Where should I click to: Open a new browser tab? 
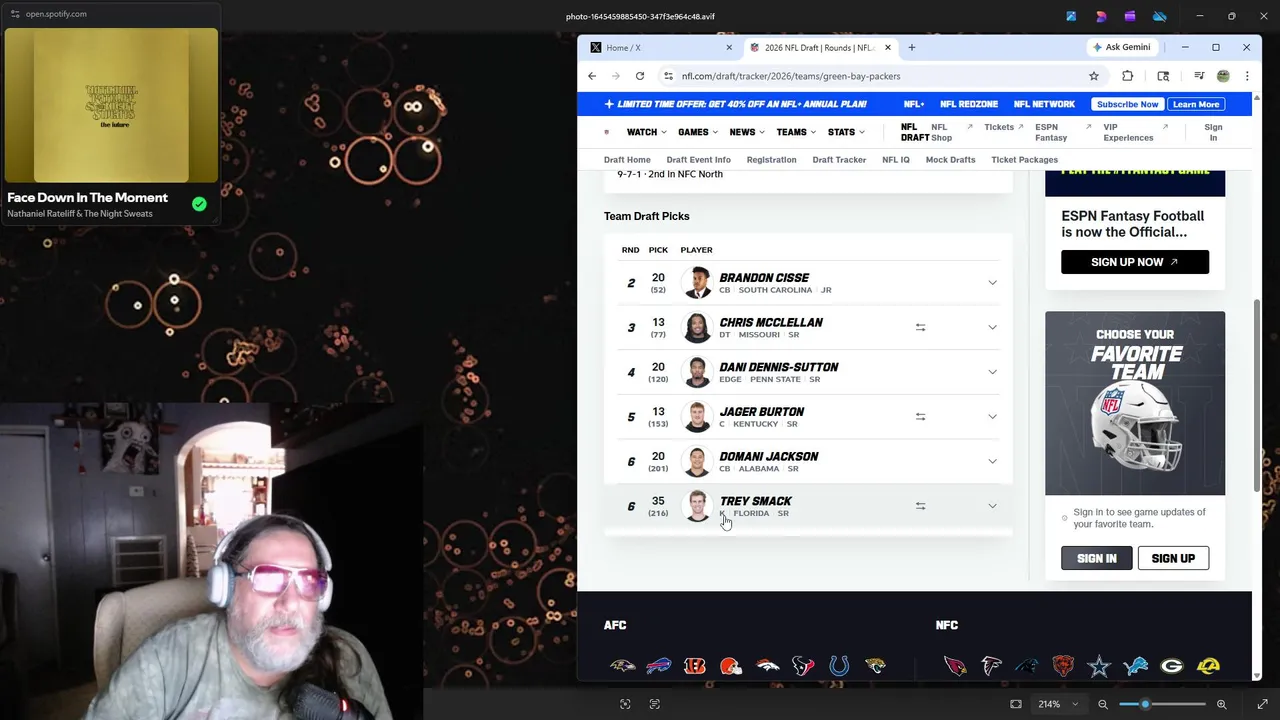click(x=911, y=47)
